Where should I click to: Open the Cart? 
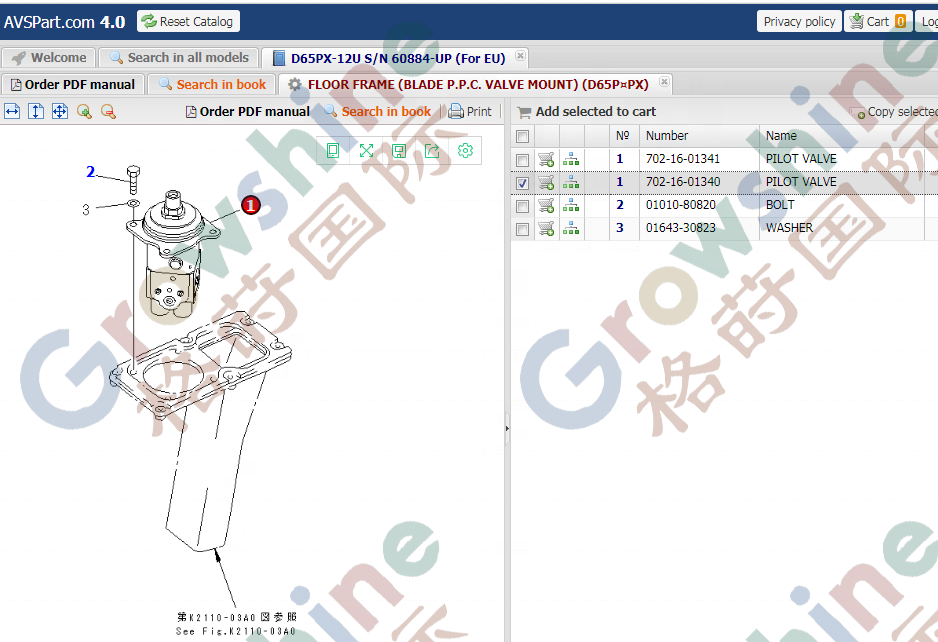tap(878, 21)
